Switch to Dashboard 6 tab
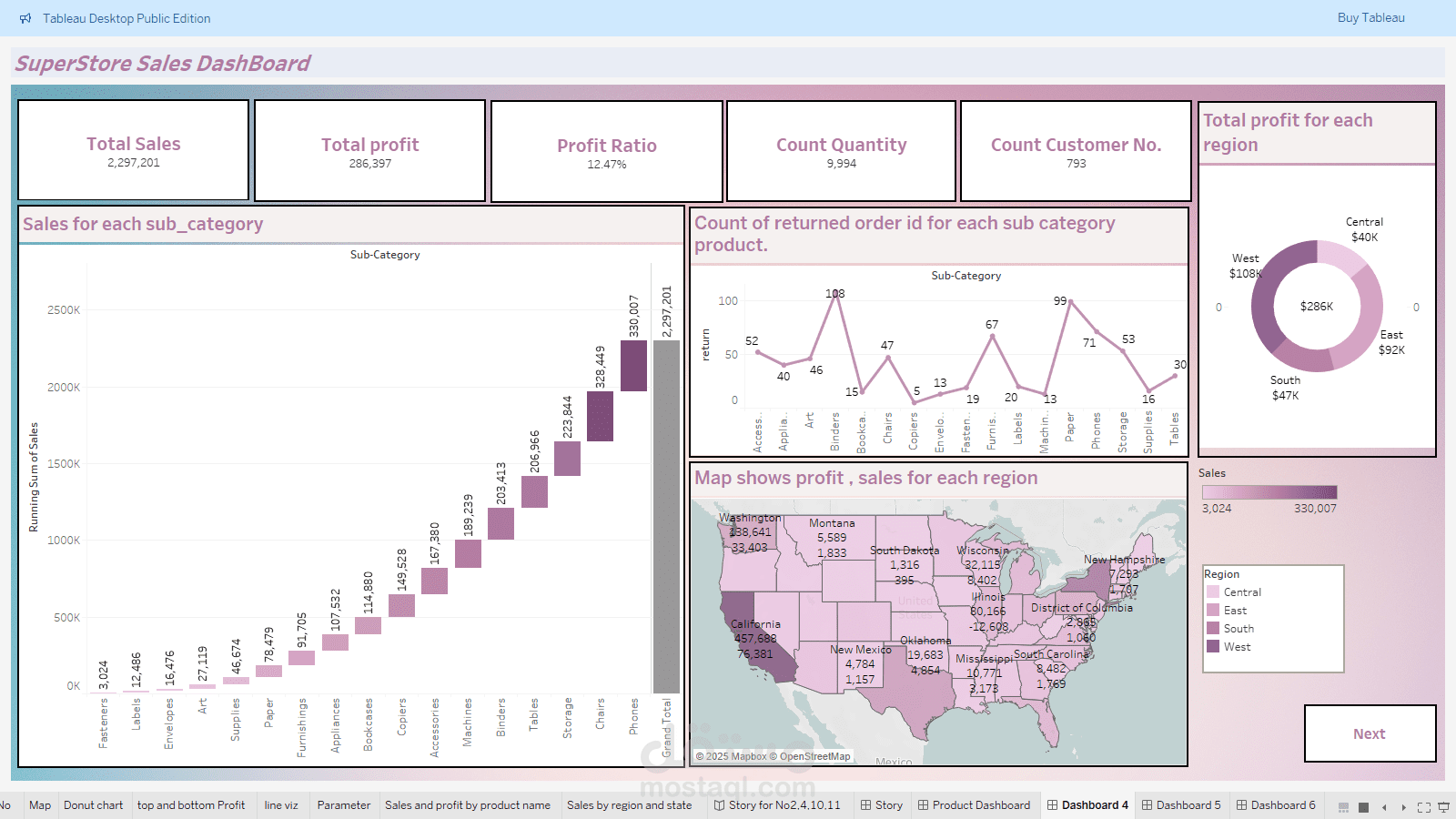Image resolution: width=1456 pixels, height=819 pixels. coord(1276,805)
